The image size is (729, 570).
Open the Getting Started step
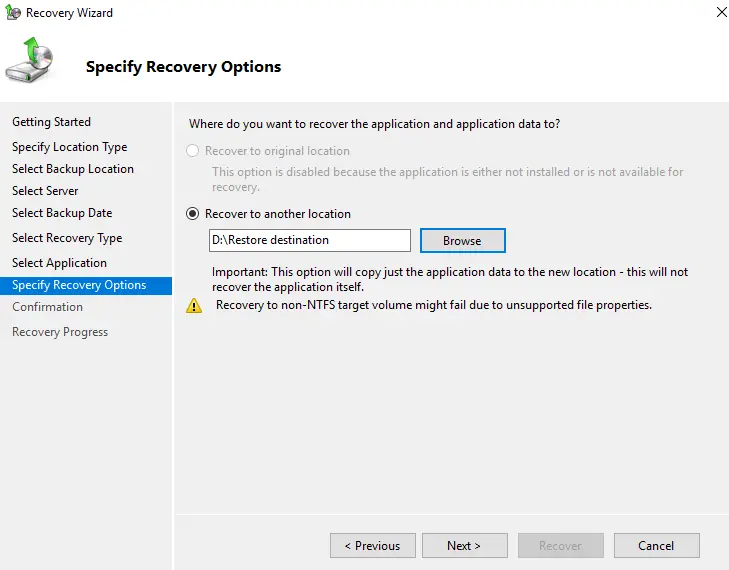click(x=51, y=122)
